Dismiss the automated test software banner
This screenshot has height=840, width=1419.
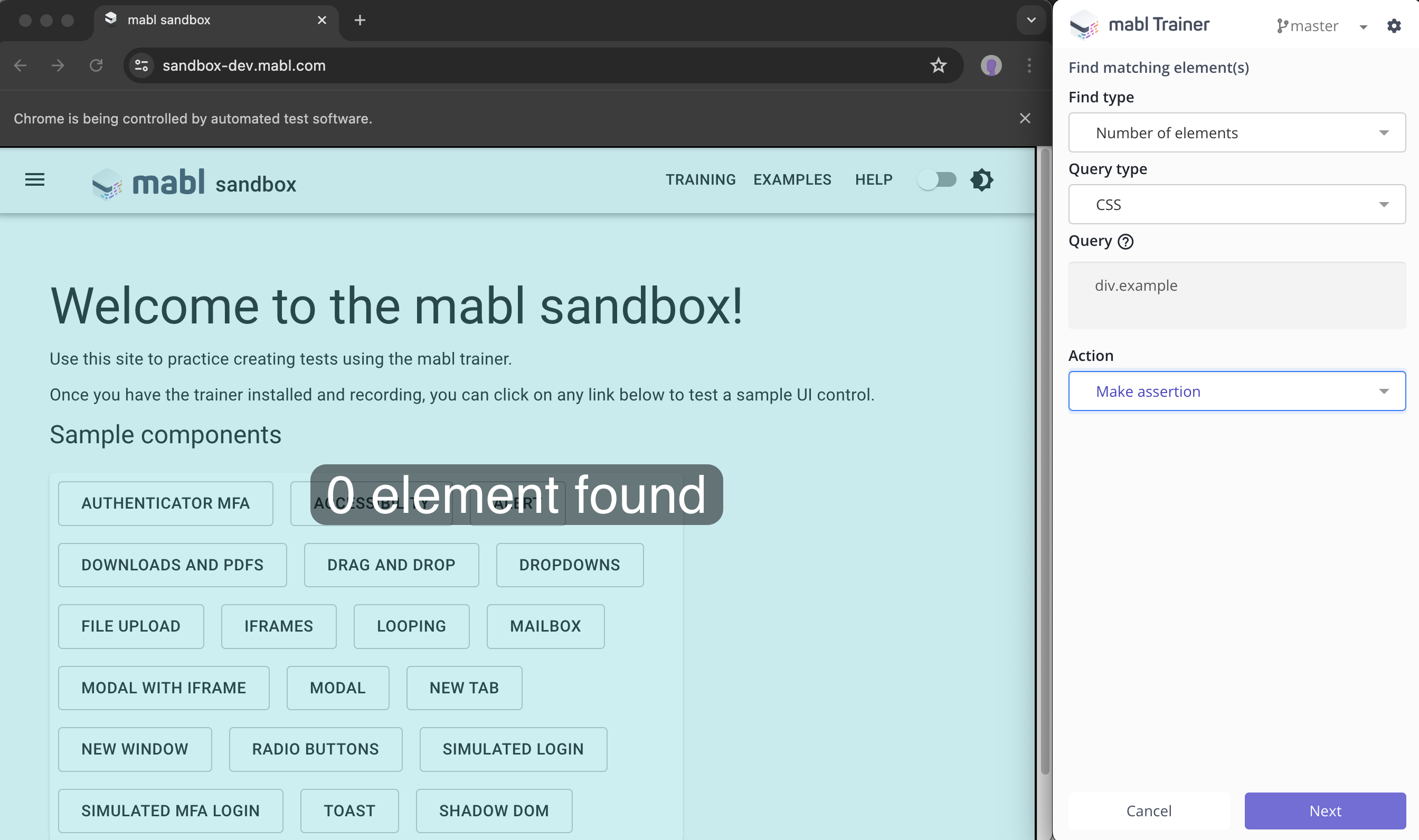pos(1024,118)
